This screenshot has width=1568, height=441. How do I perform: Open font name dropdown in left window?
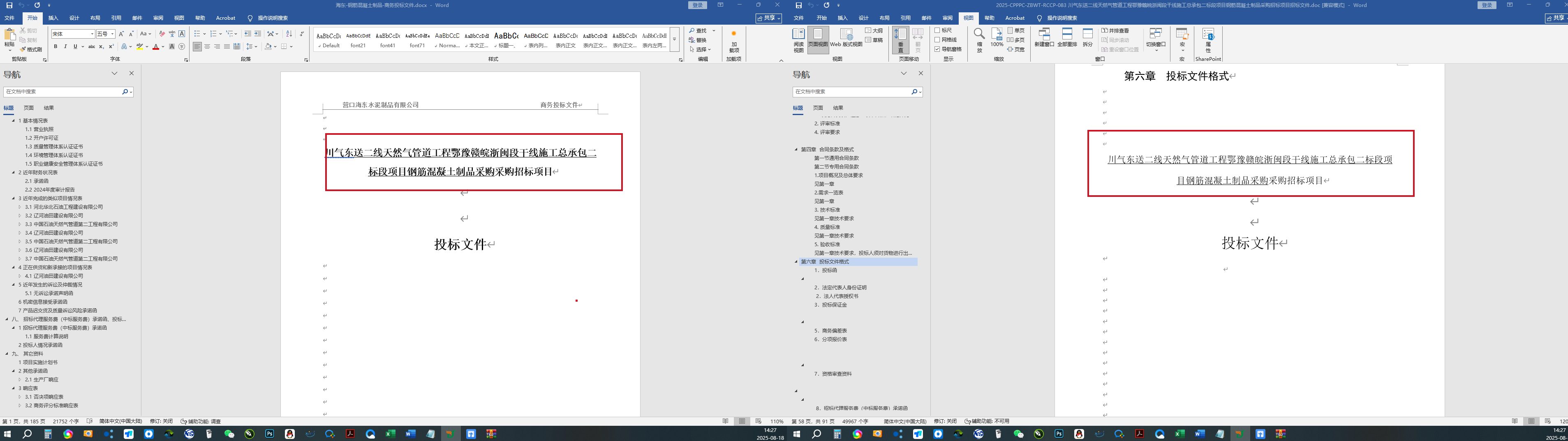tap(93, 34)
